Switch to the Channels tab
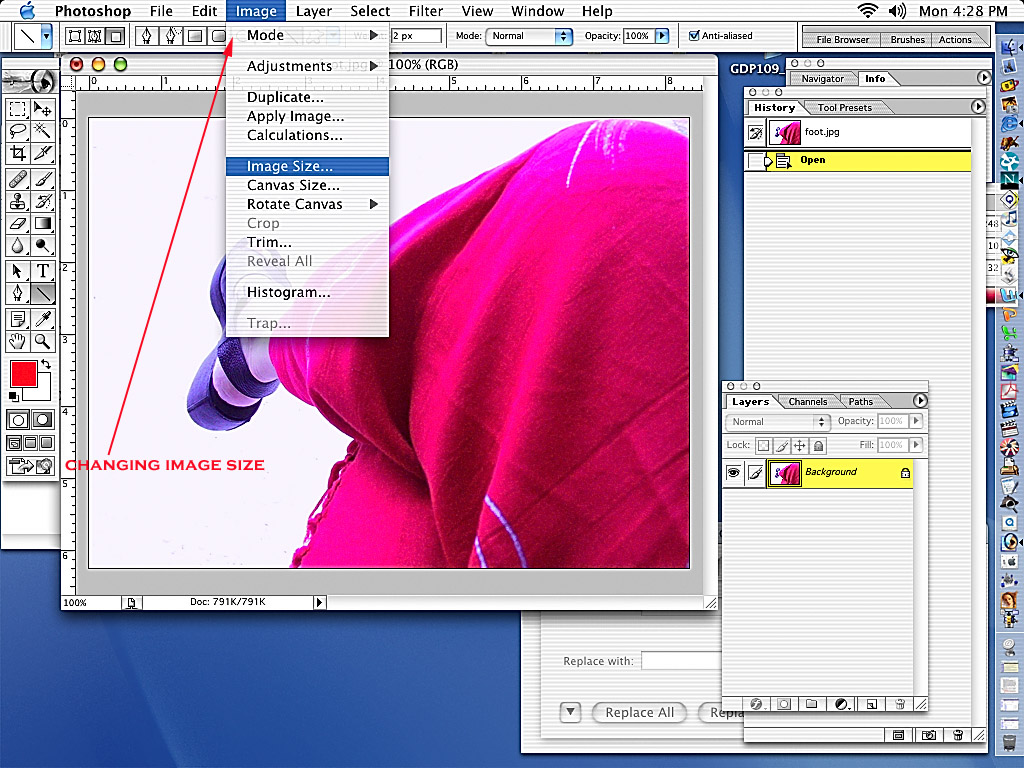This screenshot has height=768, width=1024. click(807, 402)
